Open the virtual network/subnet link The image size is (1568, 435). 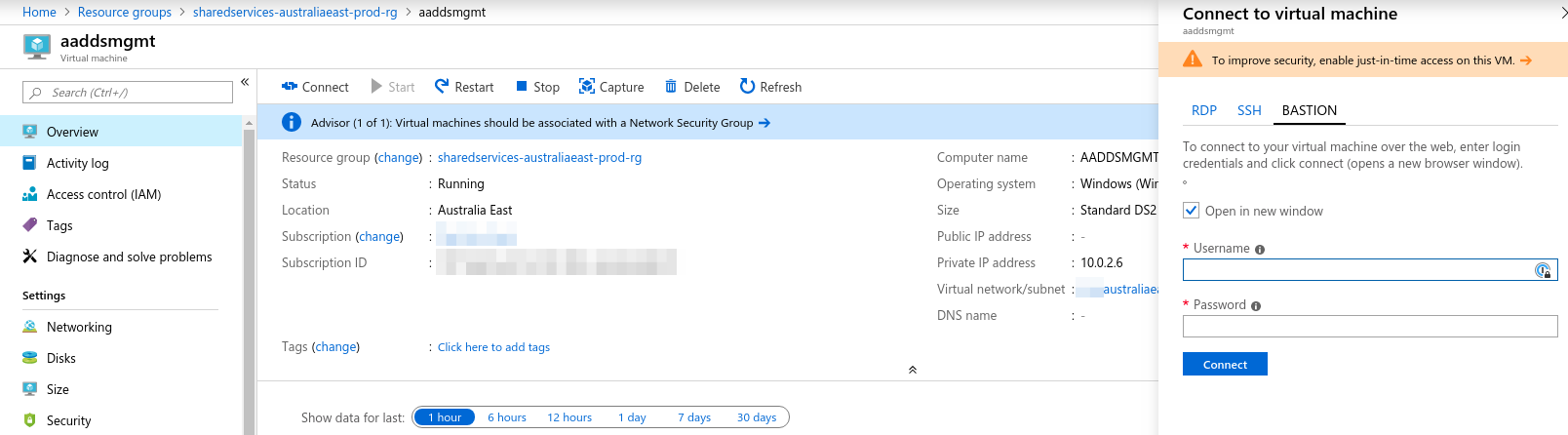[1117, 289]
